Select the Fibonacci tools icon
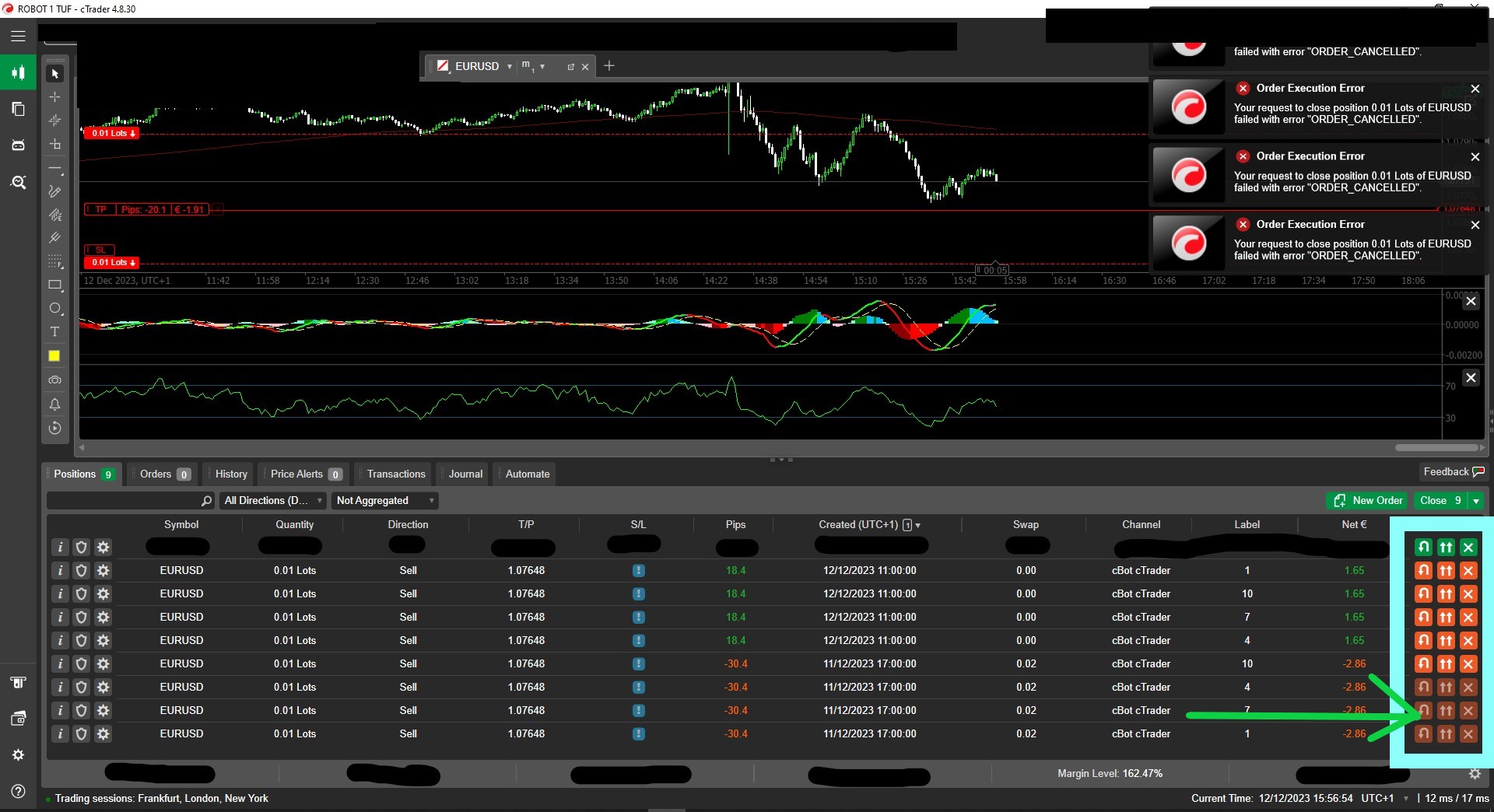The image size is (1494, 812). (x=54, y=261)
